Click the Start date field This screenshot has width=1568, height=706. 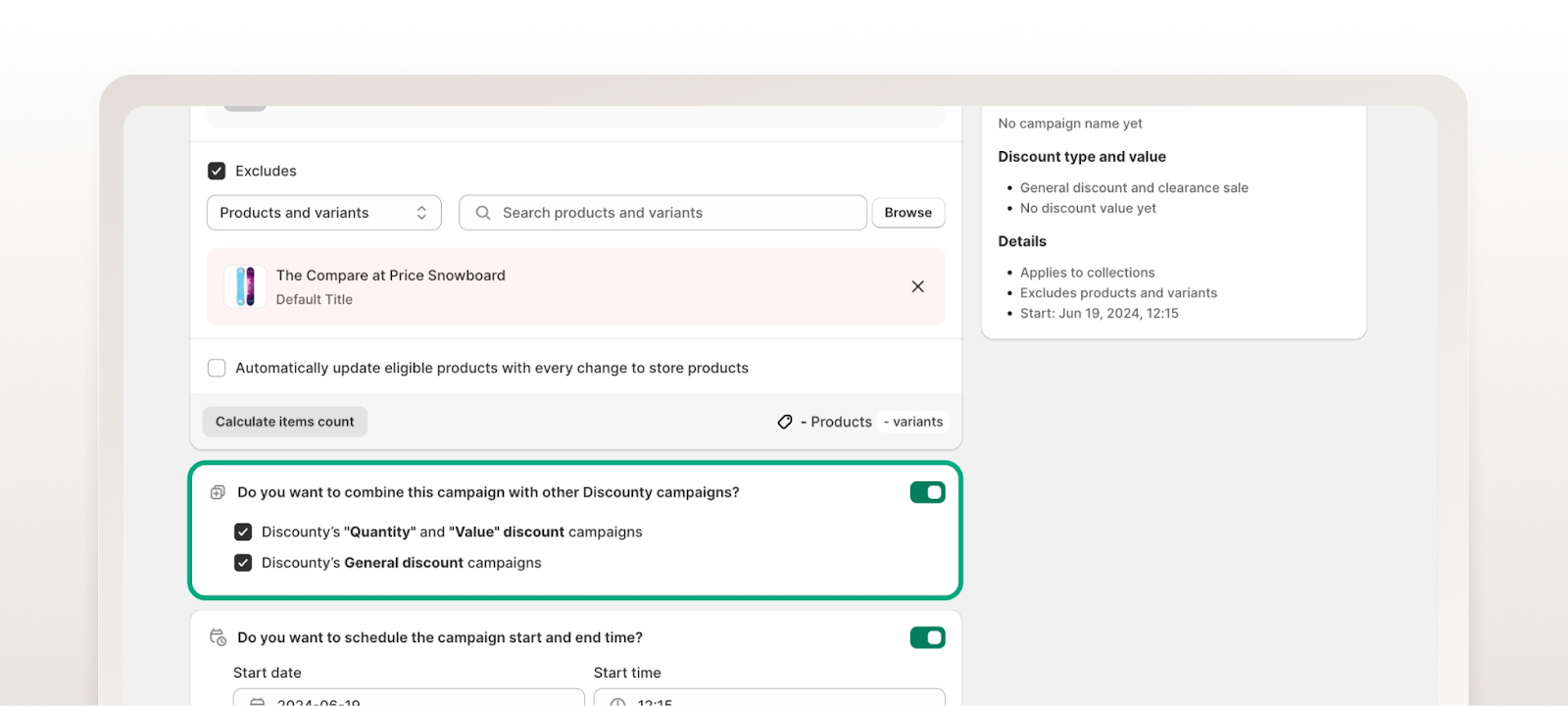click(409, 697)
